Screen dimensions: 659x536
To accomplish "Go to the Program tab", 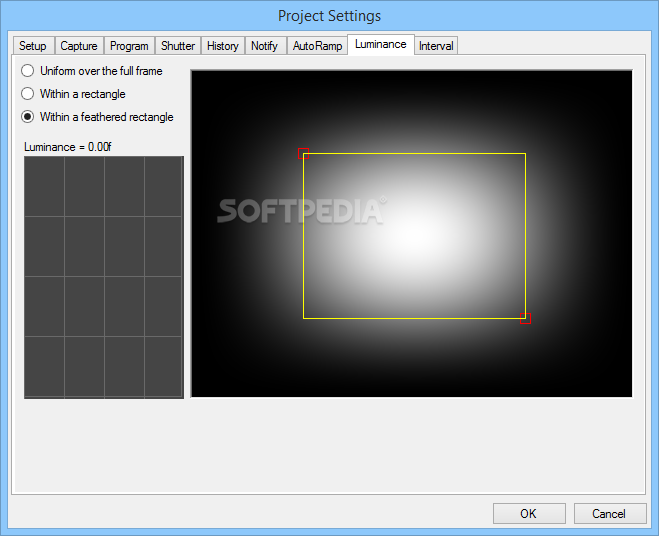I will pyautogui.click(x=129, y=45).
